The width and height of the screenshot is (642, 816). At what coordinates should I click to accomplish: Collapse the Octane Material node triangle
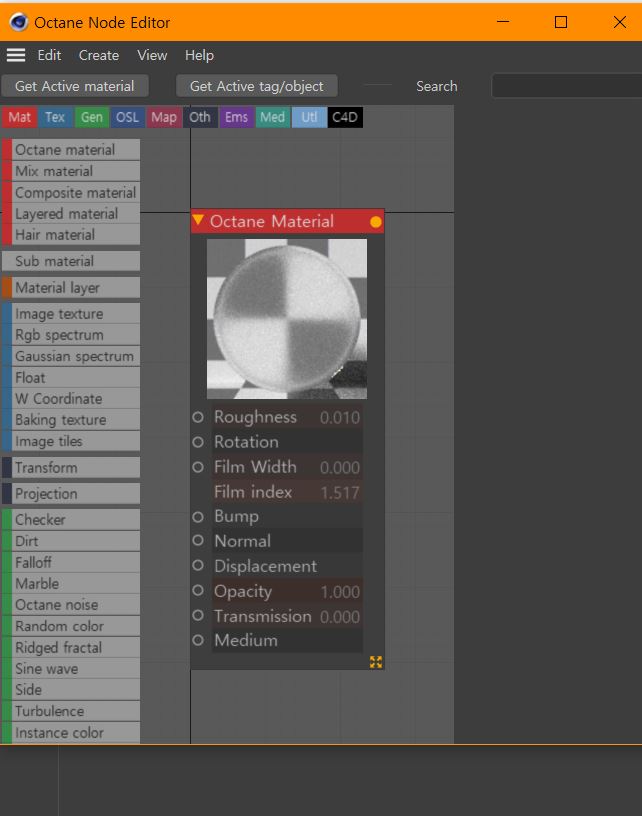click(x=198, y=220)
